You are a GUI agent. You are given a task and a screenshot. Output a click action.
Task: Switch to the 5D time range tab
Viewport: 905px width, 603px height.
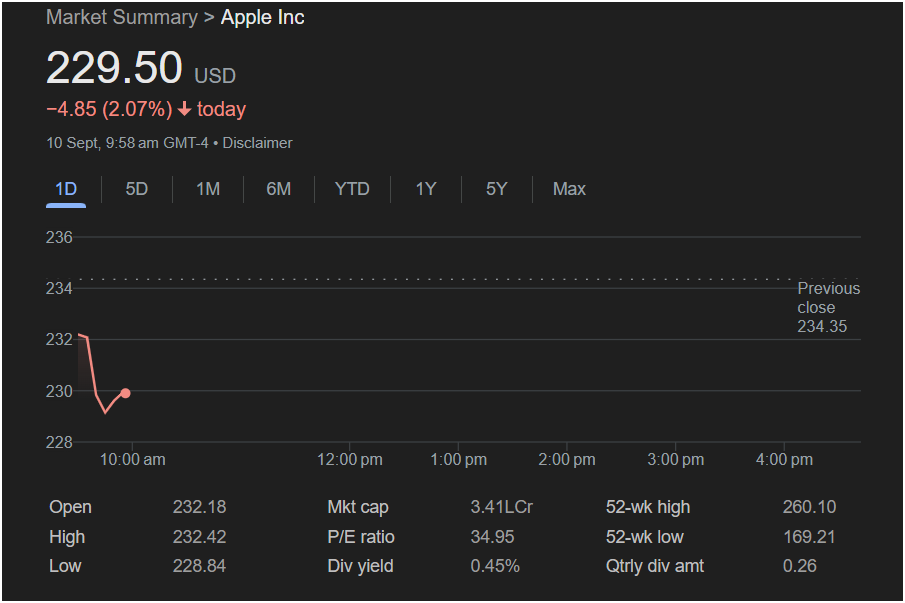click(x=137, y=189)
